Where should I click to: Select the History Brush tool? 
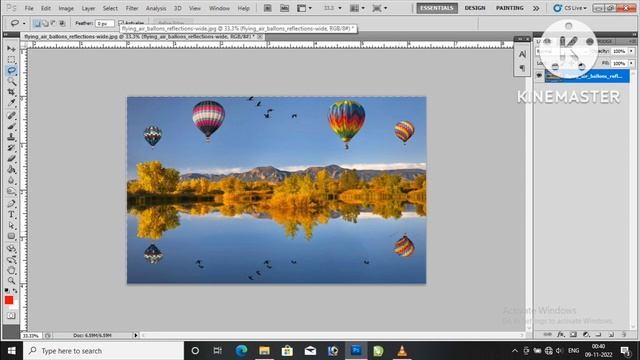pos(11,148)
